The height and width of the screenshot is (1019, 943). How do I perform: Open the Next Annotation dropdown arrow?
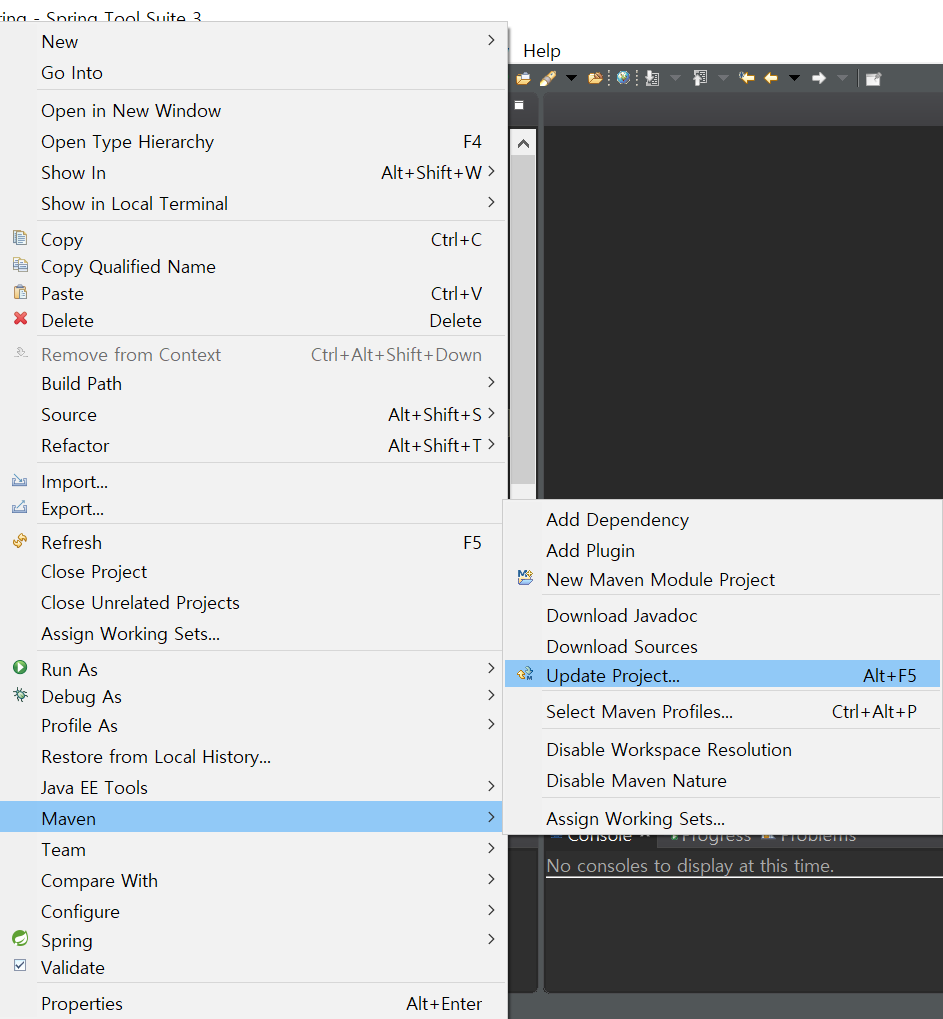(675, 78)
